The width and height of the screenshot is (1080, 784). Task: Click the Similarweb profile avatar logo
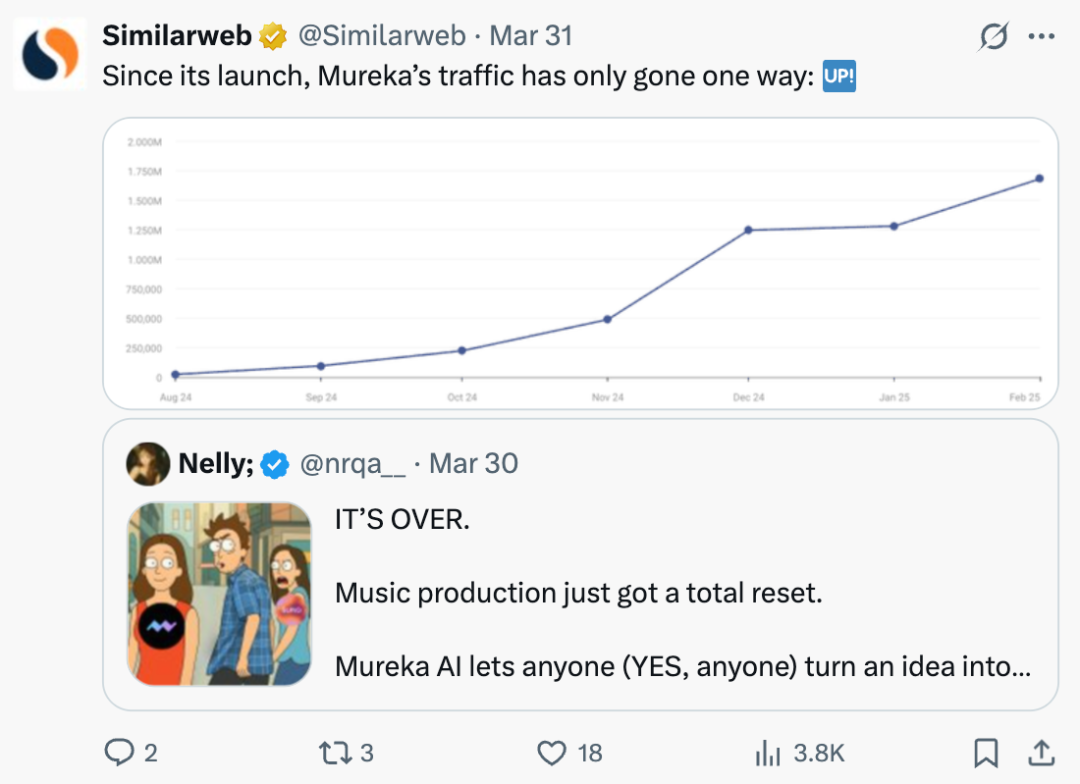(50, 53)
